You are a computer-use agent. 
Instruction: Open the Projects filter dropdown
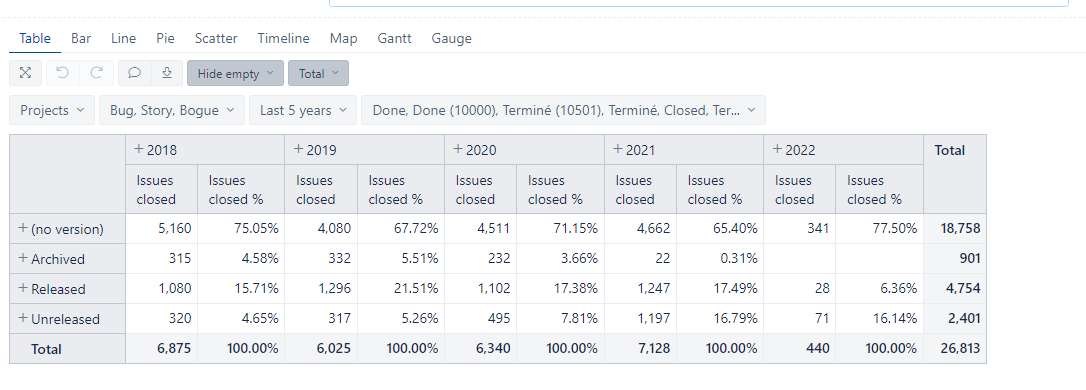[x=52, y=110]
